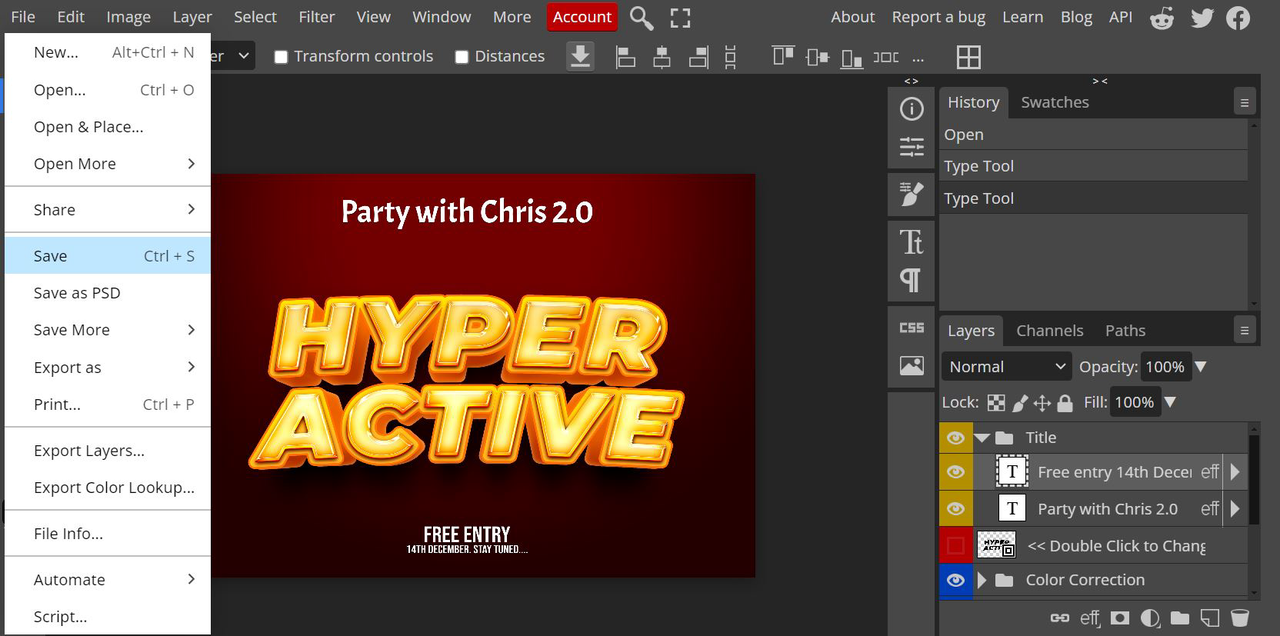Enable Distances checkbox

click(x=462, y=57)
